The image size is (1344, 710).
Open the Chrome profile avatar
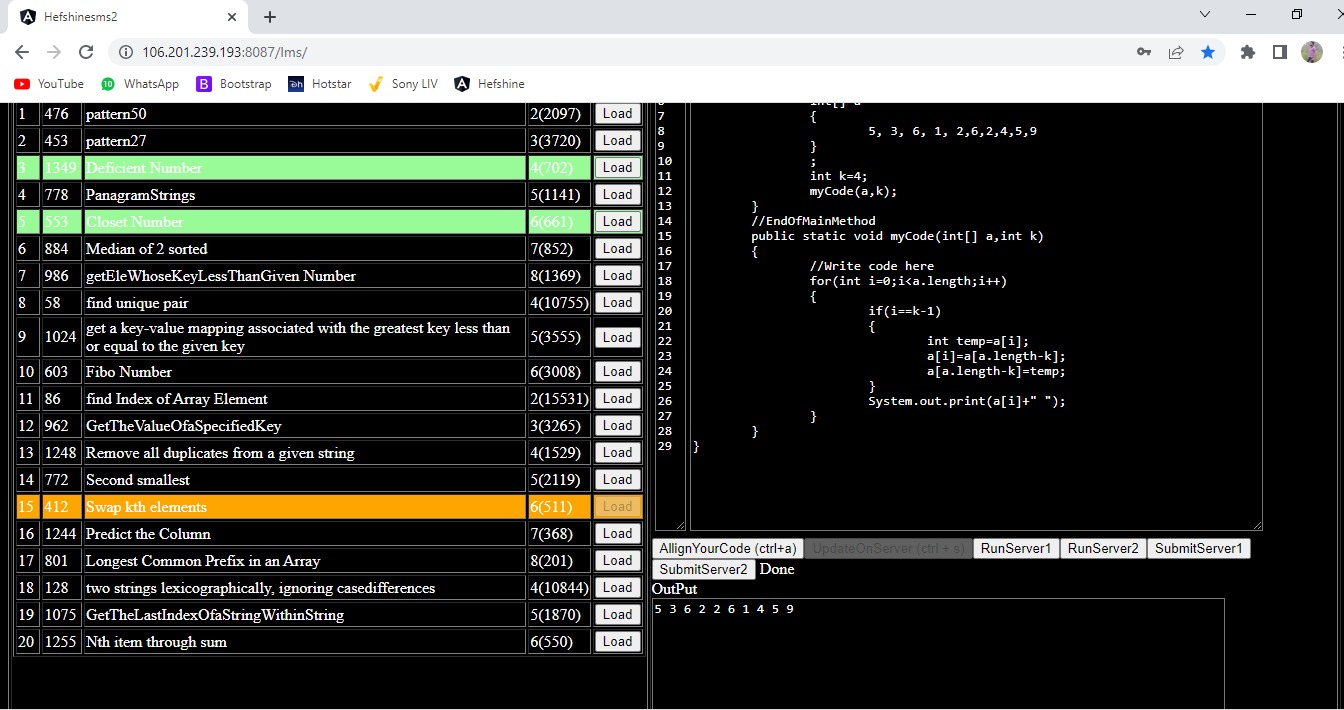click(1311, 52)
